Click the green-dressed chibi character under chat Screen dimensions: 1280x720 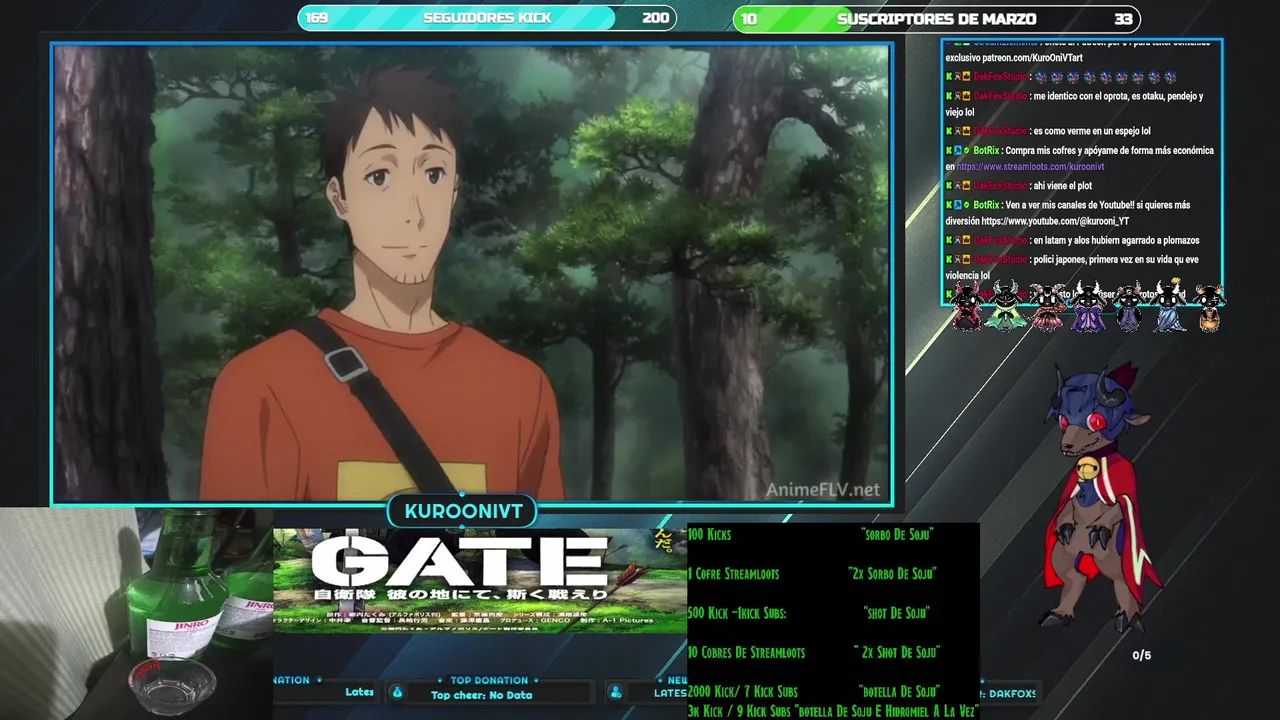pyautogui.click(x=1004, y=307)
